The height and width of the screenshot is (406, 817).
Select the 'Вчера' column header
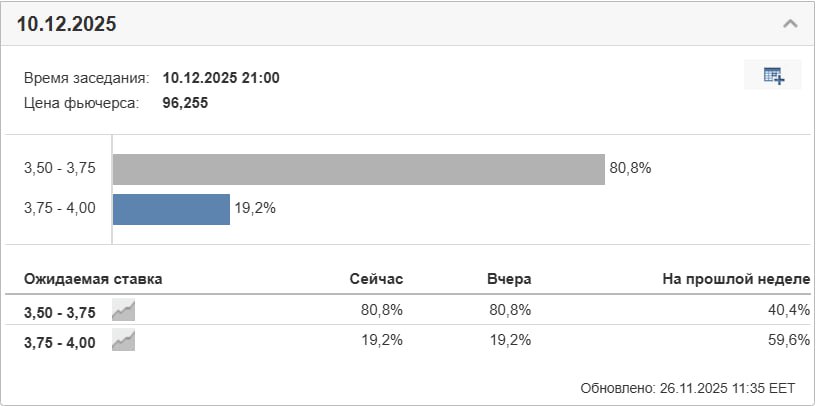(508, 279)
